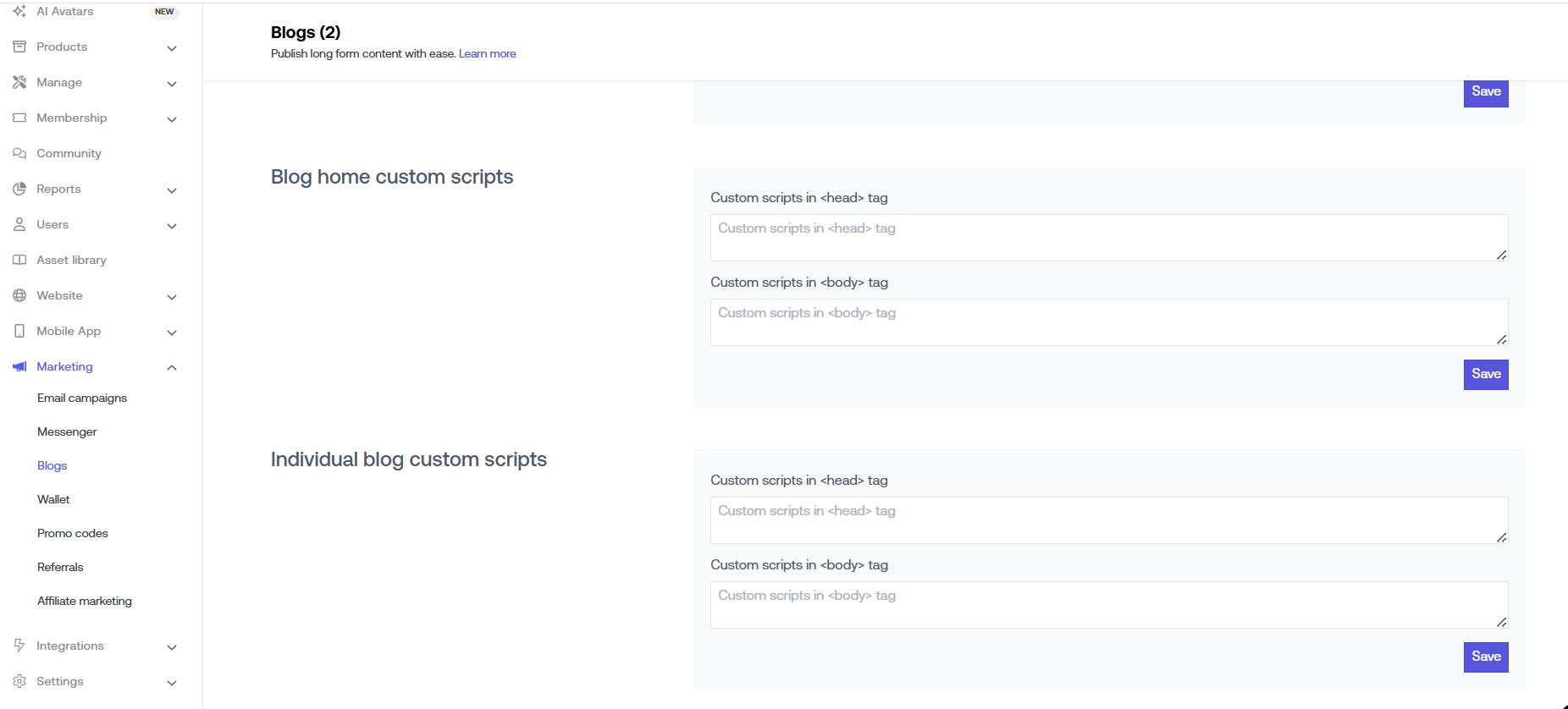This screenshot has width=1568, height=709.
Task: Click the Community chat bubbles icon
Action: click(19, 153)
